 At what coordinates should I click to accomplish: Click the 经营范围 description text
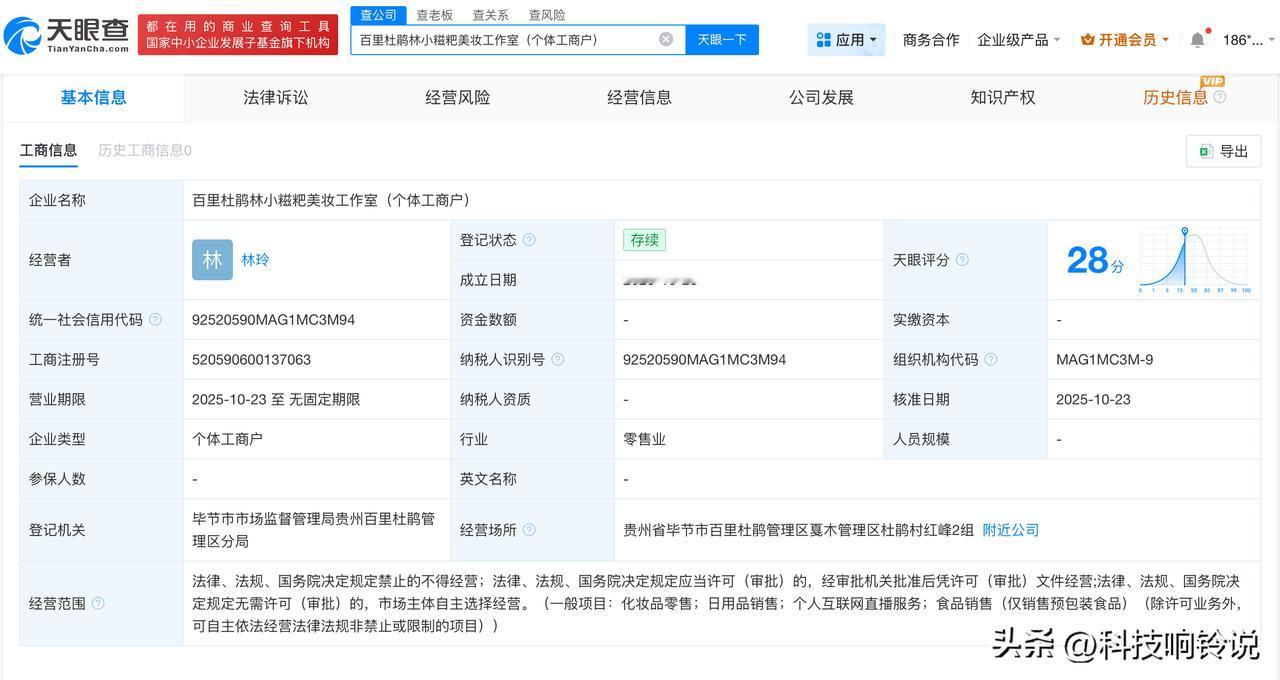click(717, 604)
